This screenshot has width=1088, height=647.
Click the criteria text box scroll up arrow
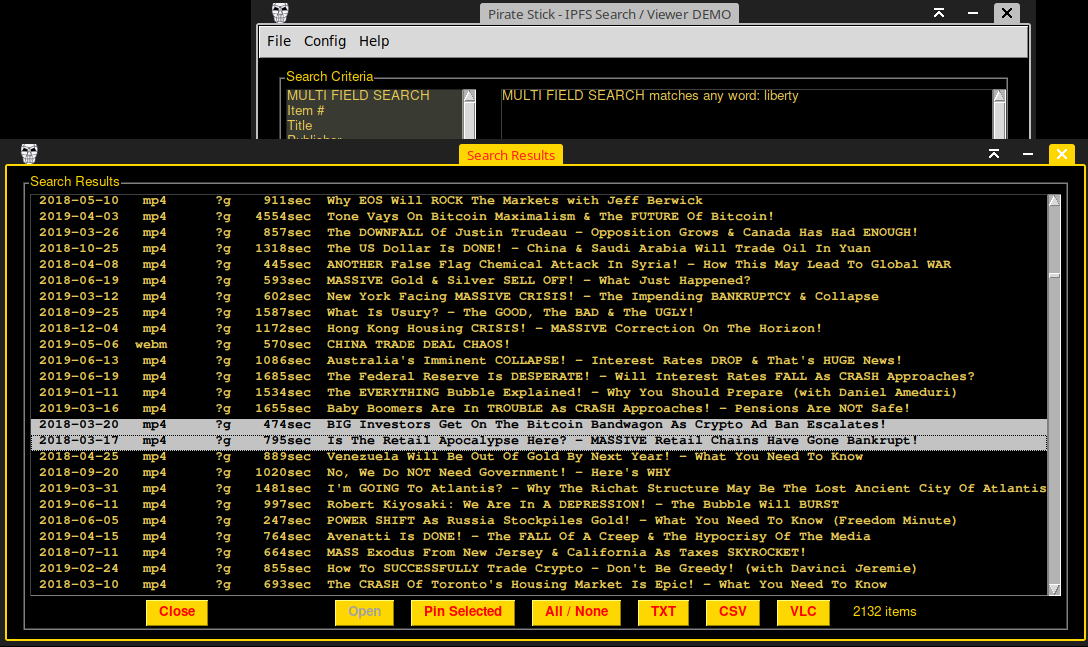999,96
